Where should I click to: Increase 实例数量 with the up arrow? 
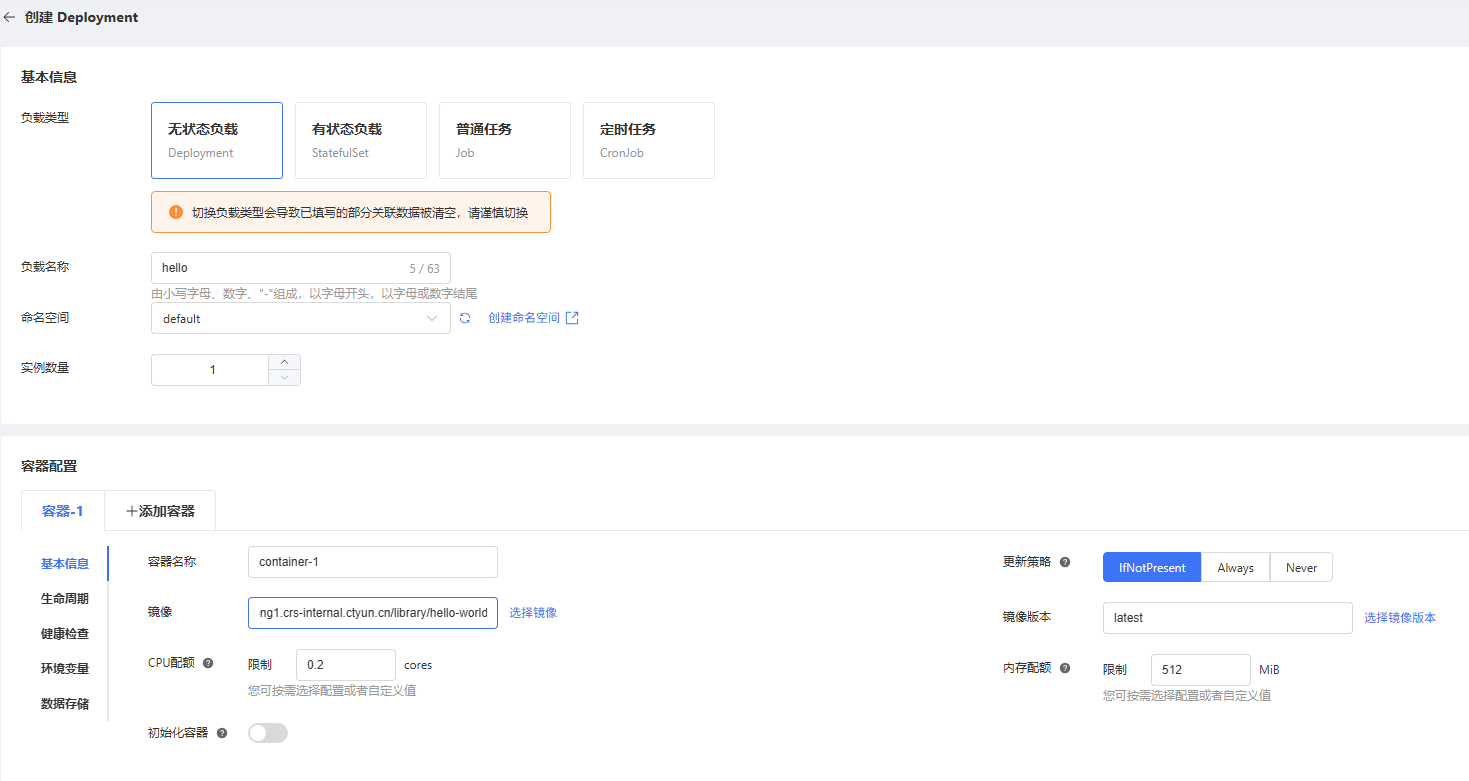pos(284,362)
